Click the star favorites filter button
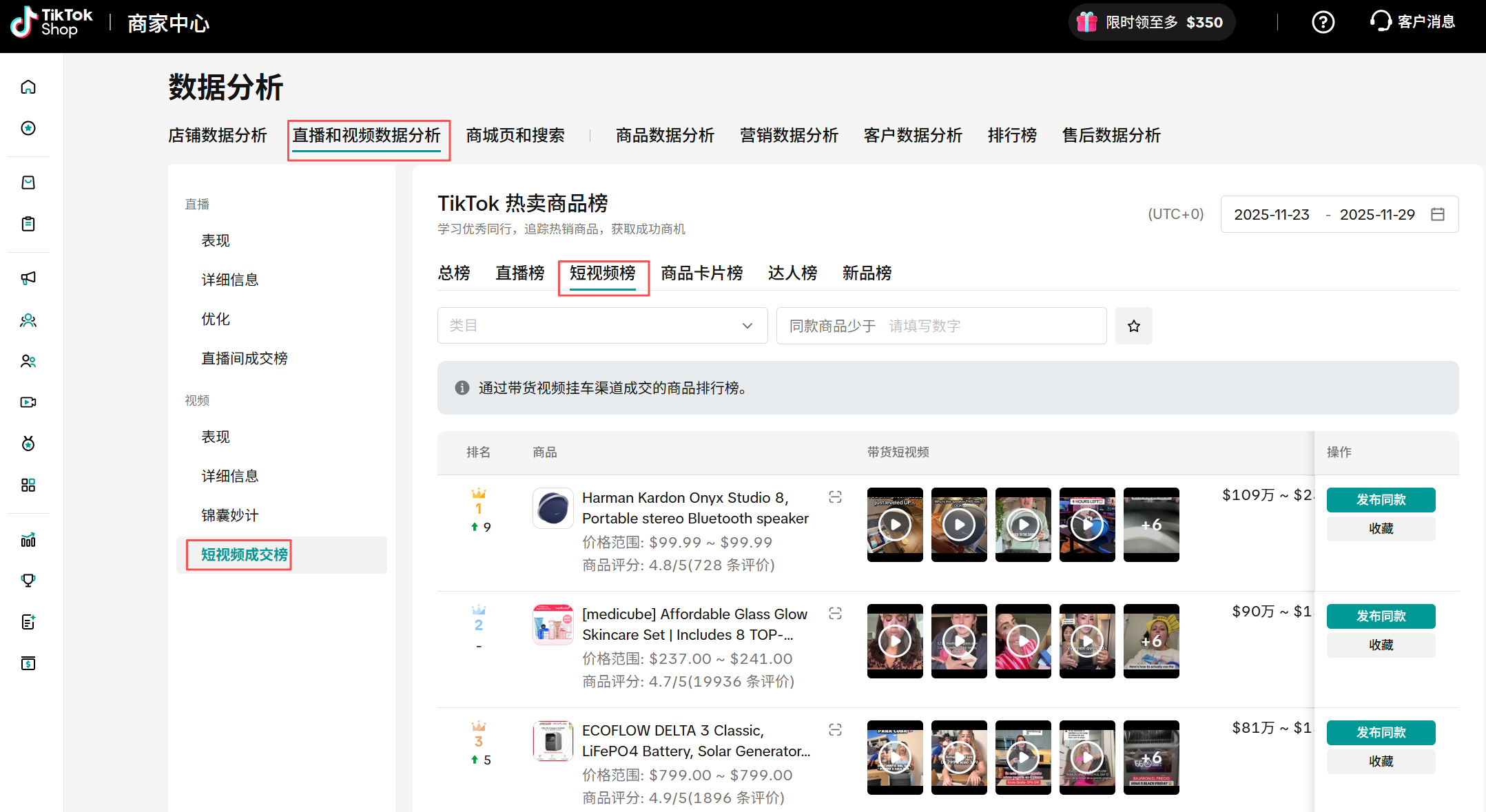 point(1134,326)
